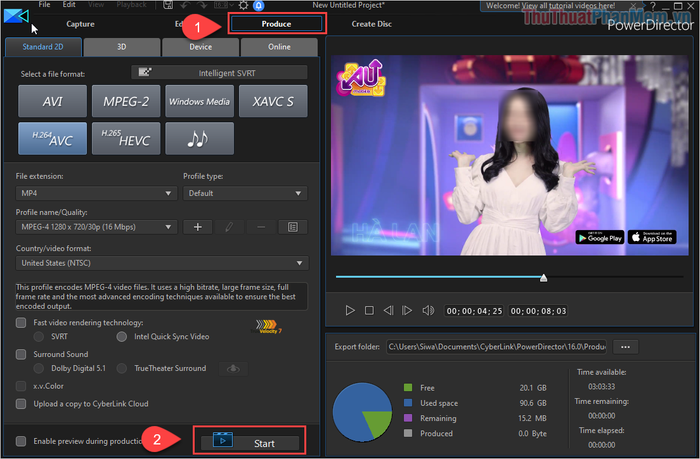
Task: Edit profile with pencil icon
Action: [229, 227]
